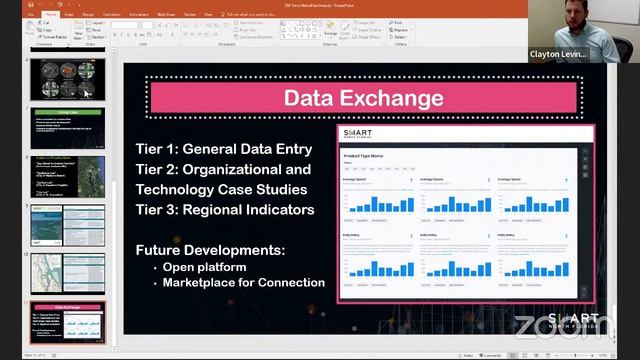Open the Notes pane from status bar
The width and height of the screenshot is (640, 360).
pos(466,356)
